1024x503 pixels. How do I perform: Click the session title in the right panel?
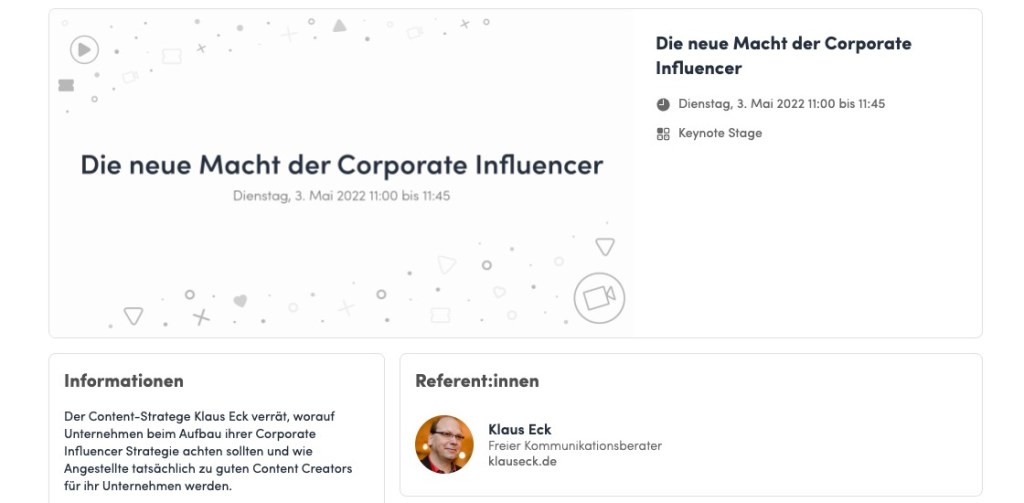783,56
